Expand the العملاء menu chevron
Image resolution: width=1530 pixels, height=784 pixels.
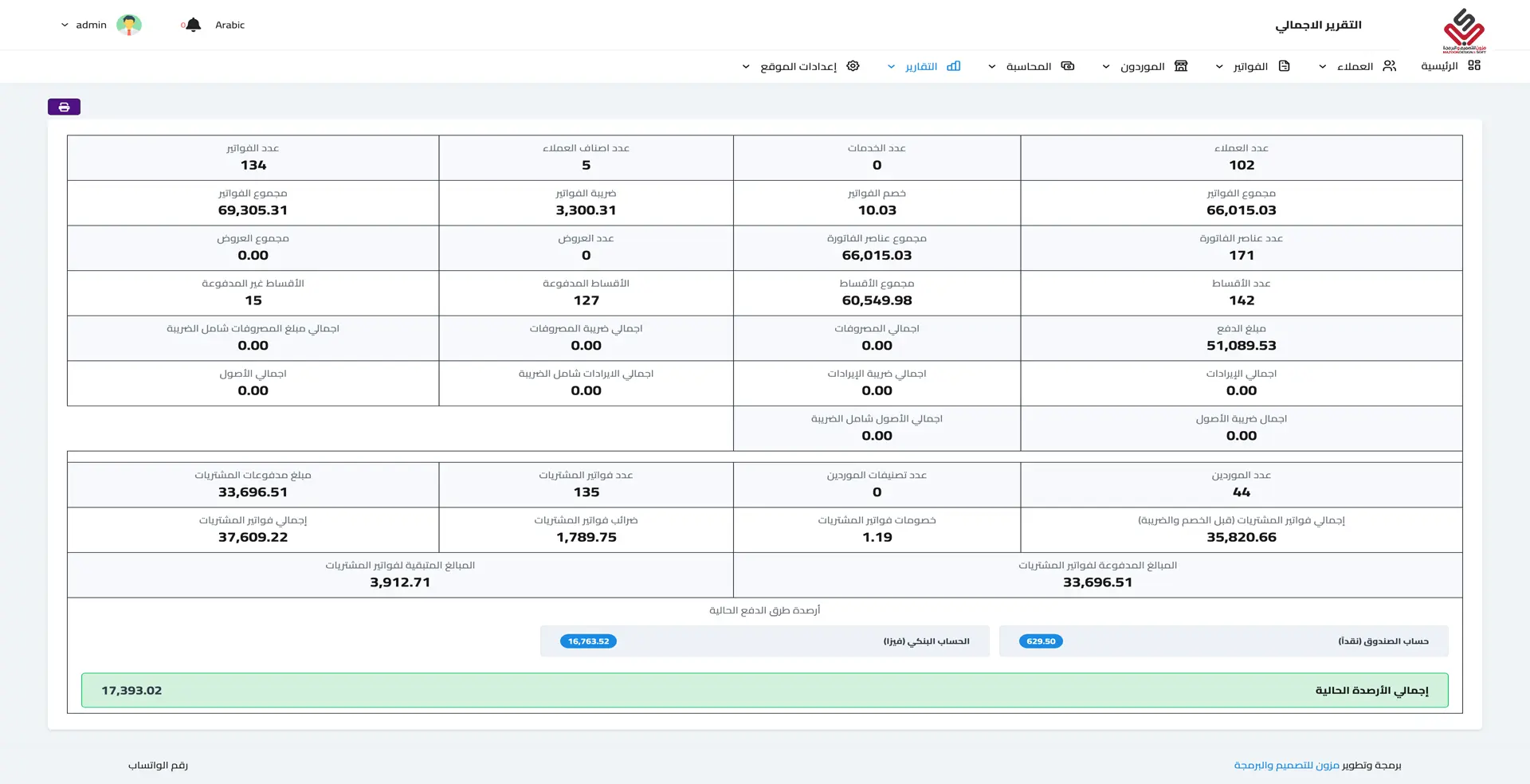(1322, 67)
